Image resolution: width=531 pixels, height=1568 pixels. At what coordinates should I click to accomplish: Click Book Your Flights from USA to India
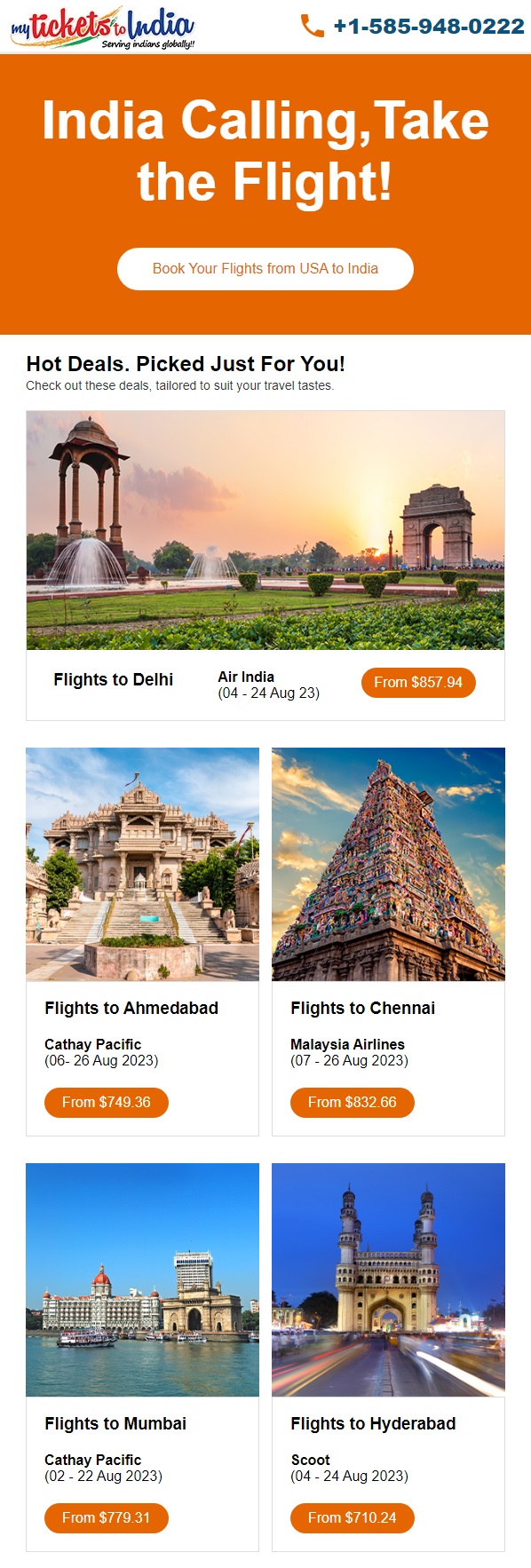point(265,268)
